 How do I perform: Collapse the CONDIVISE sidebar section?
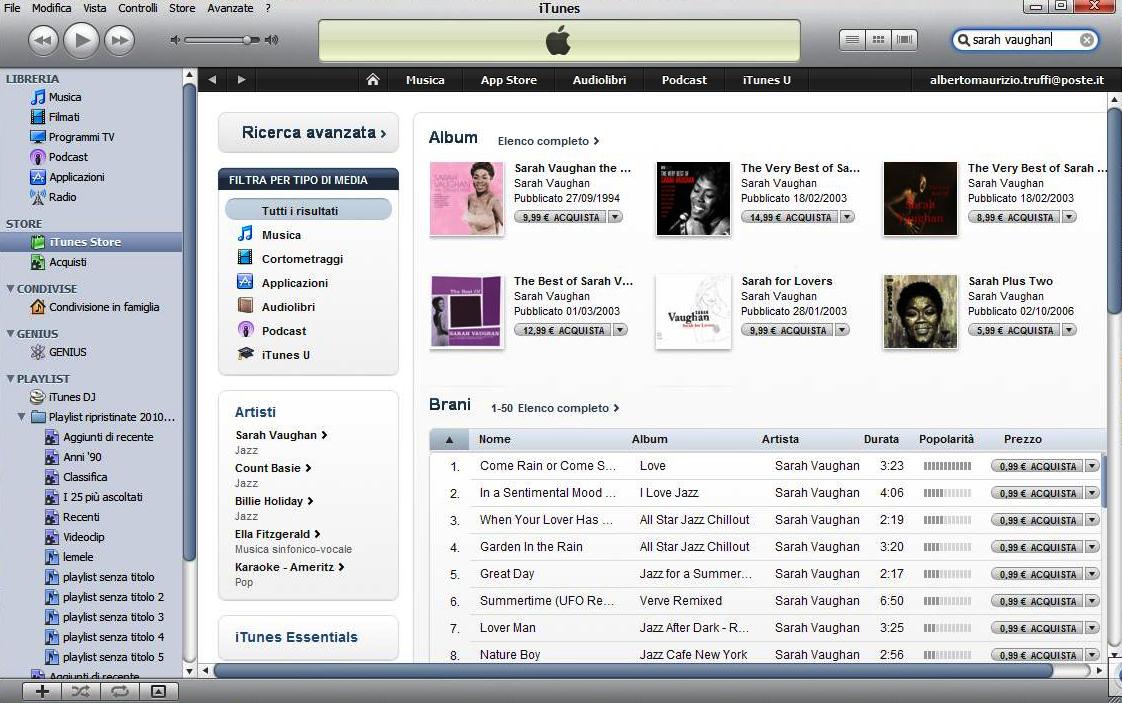coord(10,289)
